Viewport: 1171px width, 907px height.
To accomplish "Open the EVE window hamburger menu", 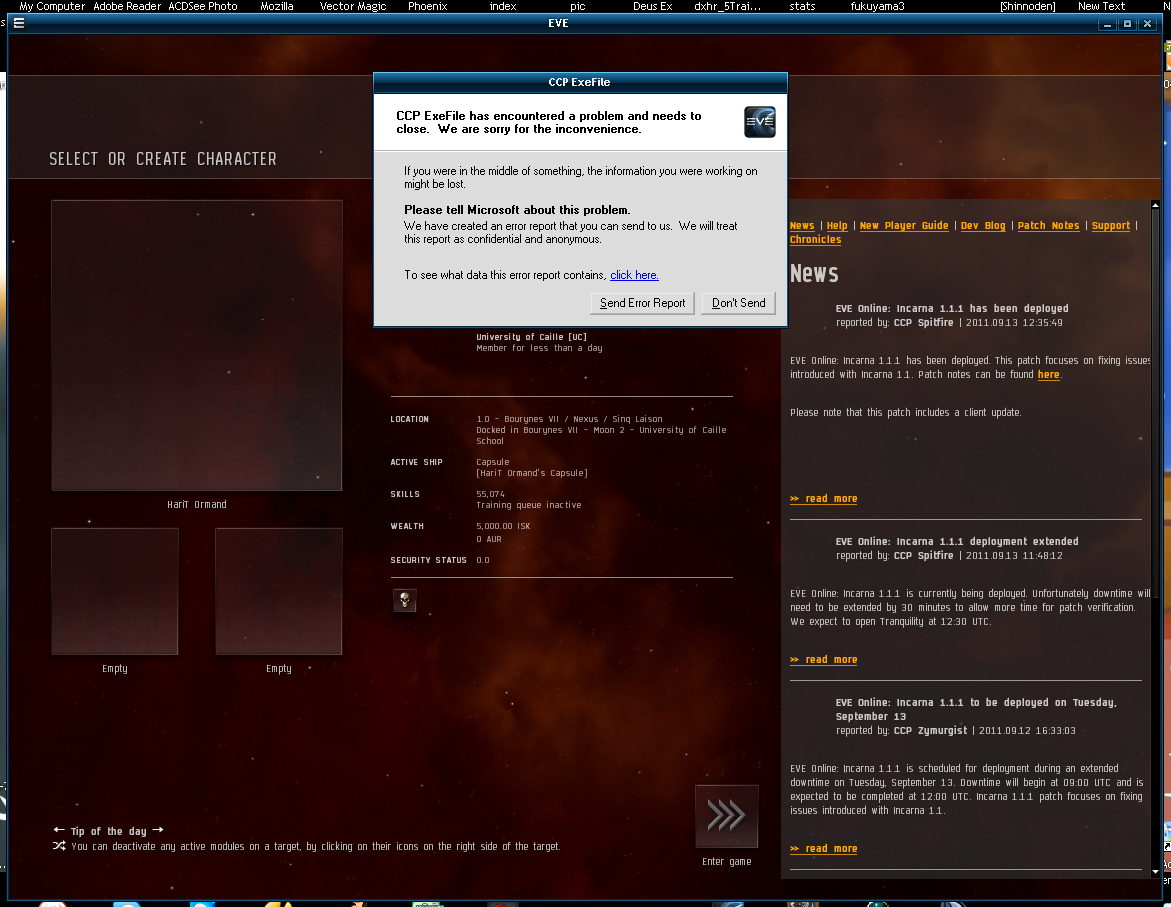I will pyautogui.click(x=19, y=23).
